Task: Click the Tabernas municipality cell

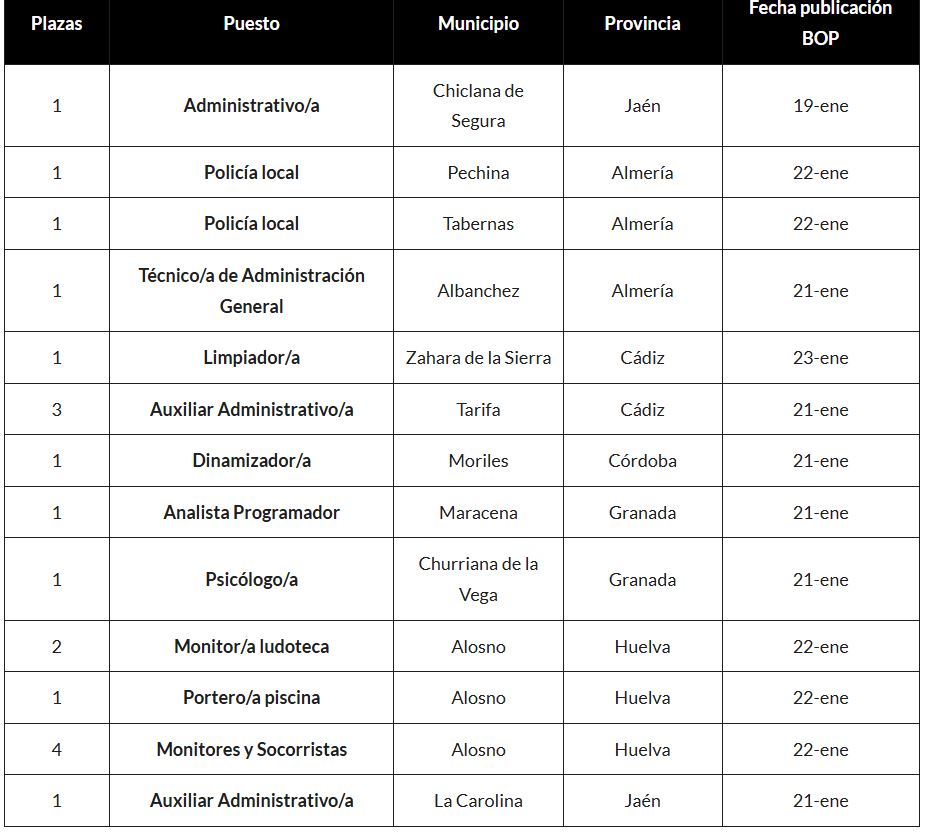Action: point(478,223)
